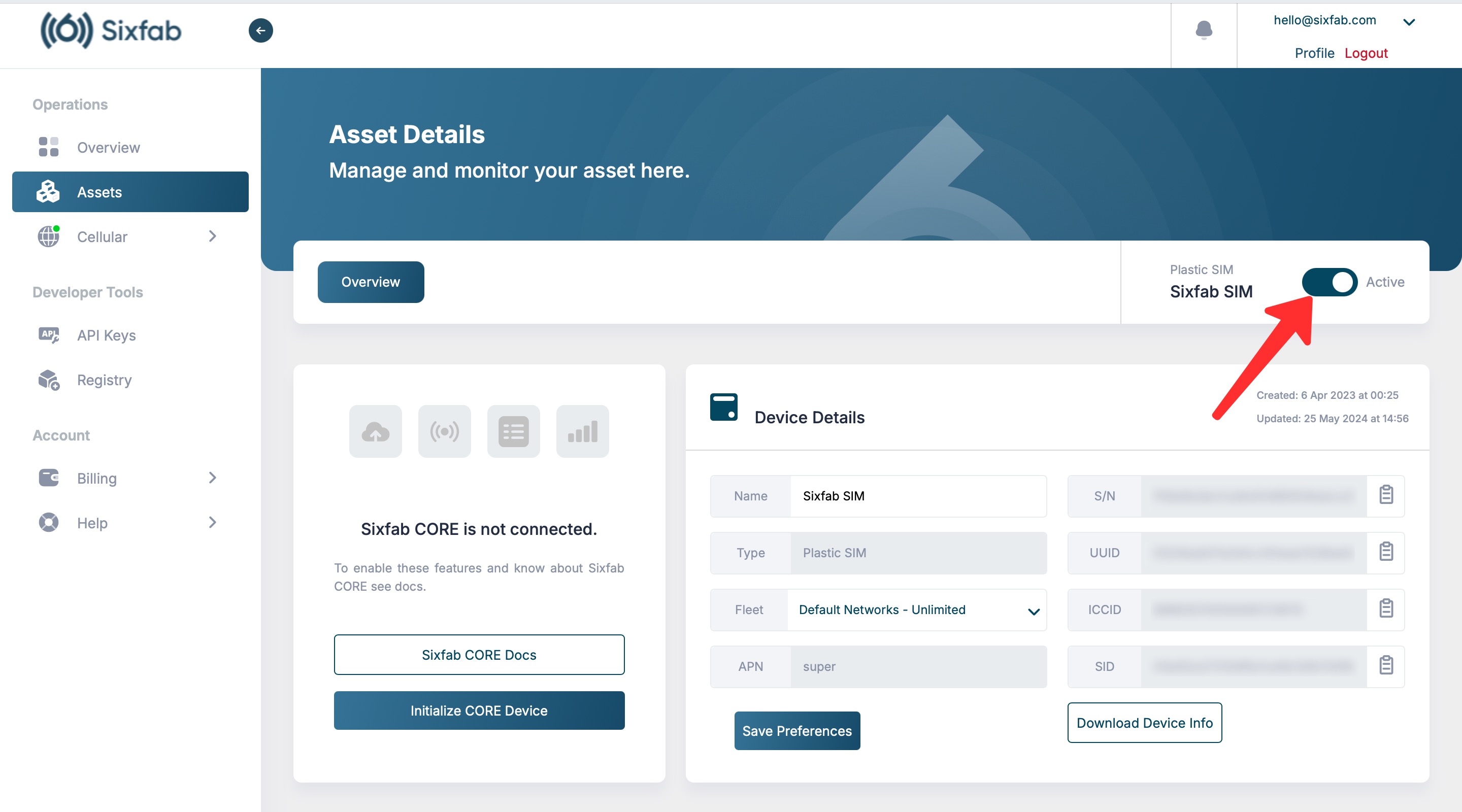Collapse sidebar with back arrow button

click(260, 30)
